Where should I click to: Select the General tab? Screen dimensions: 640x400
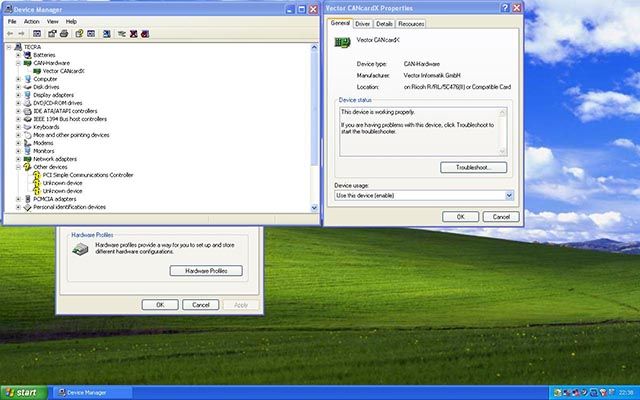(340, 23)
